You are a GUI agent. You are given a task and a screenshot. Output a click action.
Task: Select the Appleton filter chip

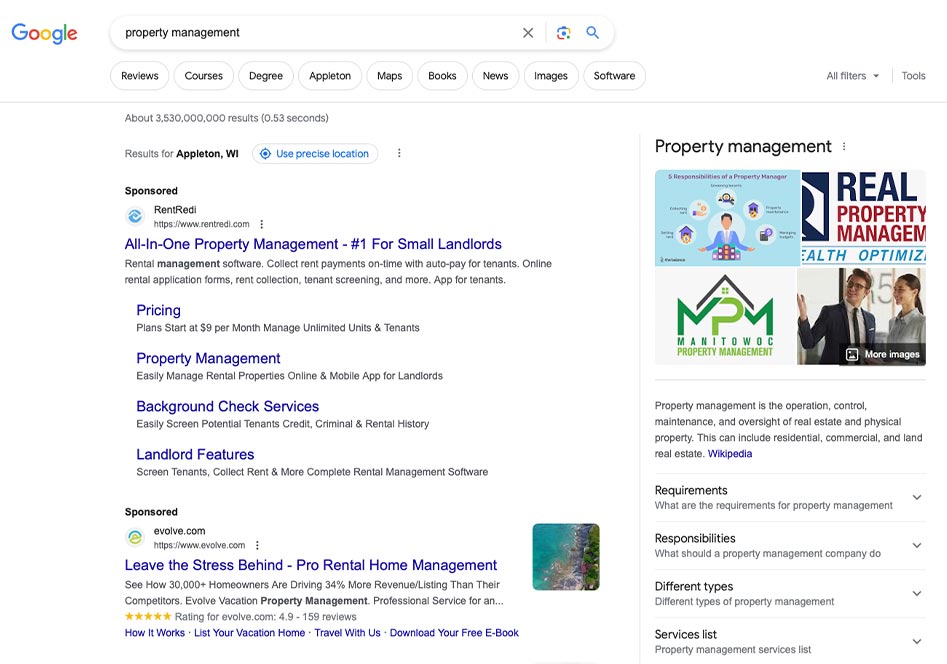pos(330,76)
